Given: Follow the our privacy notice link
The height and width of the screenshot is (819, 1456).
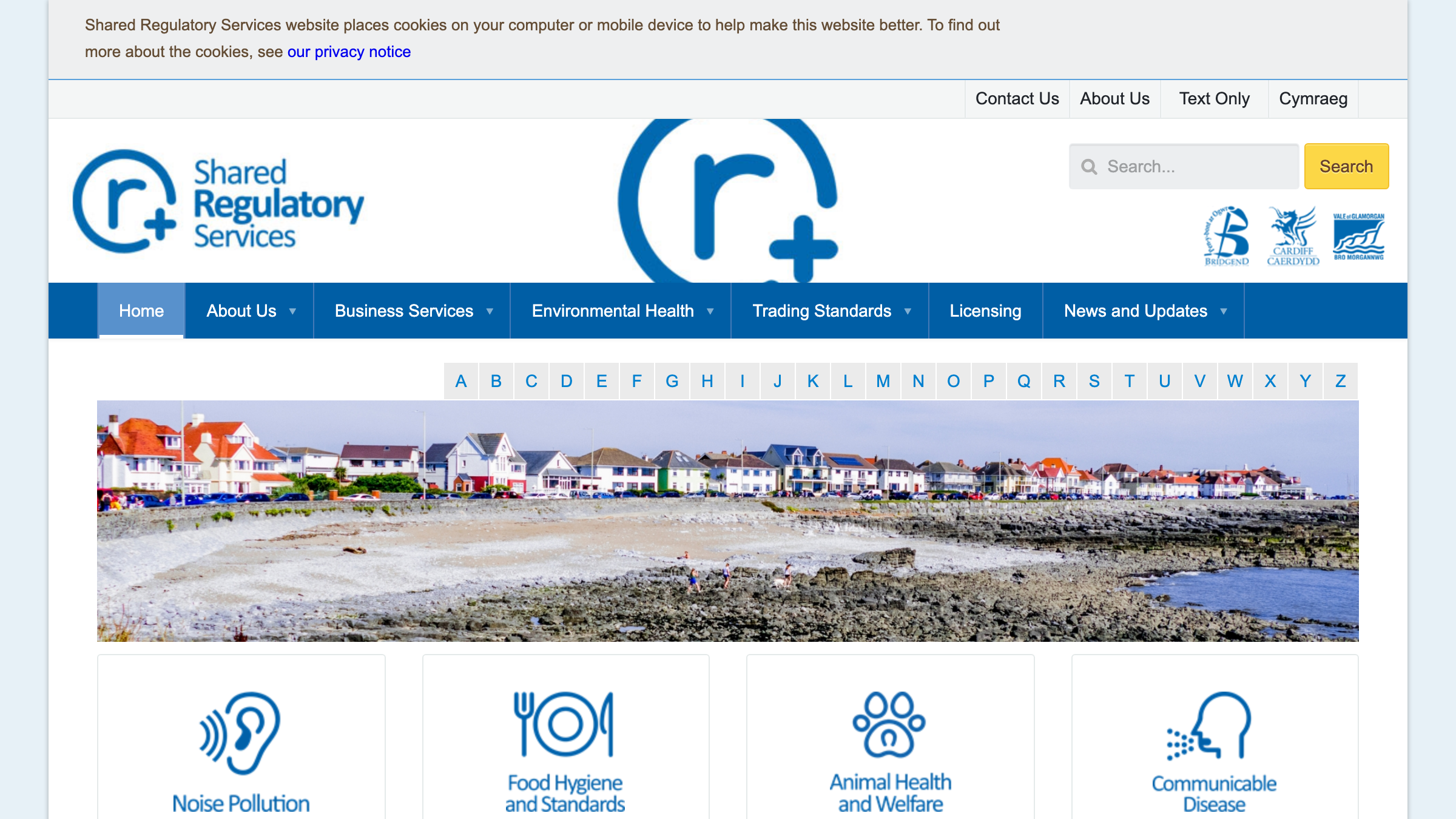Looking at the screenshot, I should coord(349,52).
